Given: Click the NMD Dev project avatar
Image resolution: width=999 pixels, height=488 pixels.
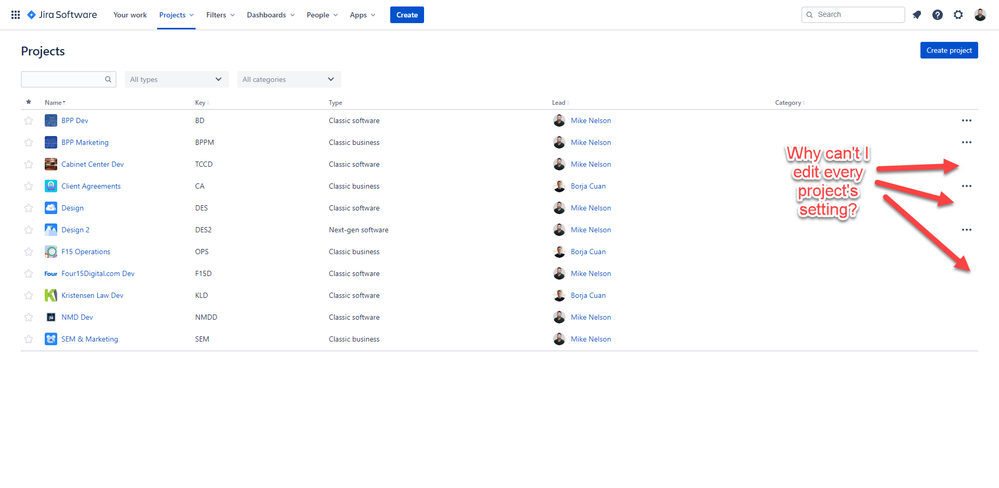Looking at the screenshot, I should 51,317.
